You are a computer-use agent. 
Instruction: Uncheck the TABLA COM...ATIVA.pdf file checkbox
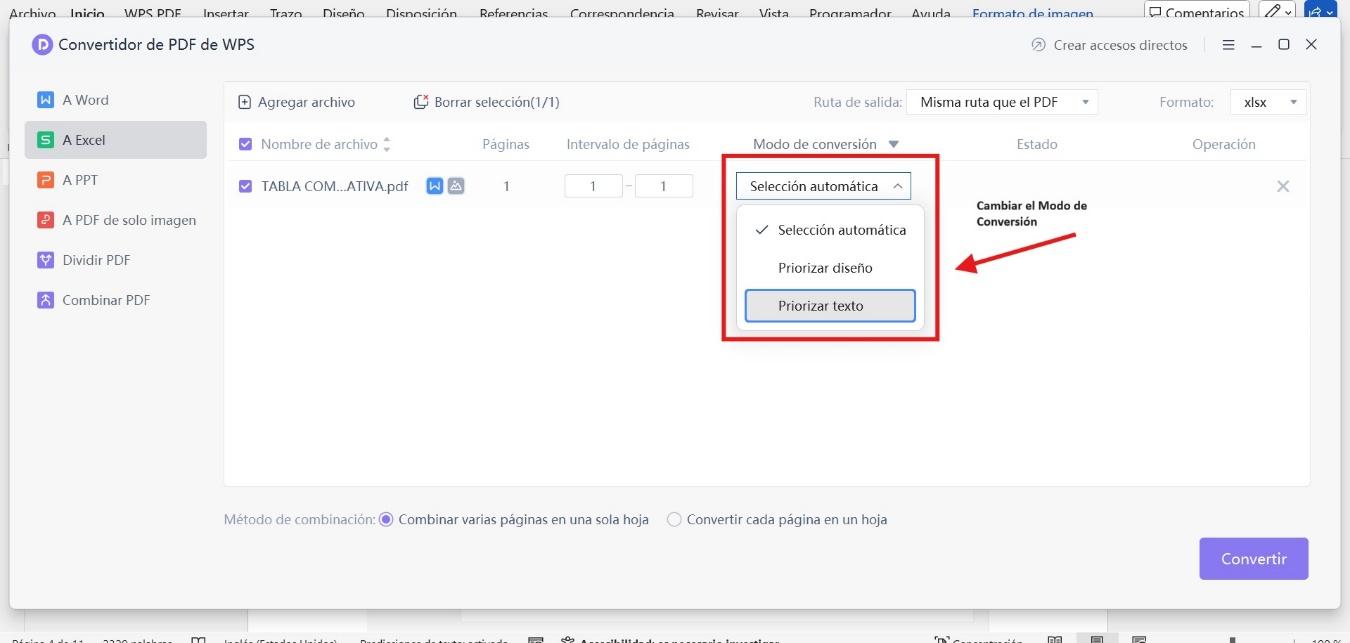pyautogui.click(x=245, y=186)
